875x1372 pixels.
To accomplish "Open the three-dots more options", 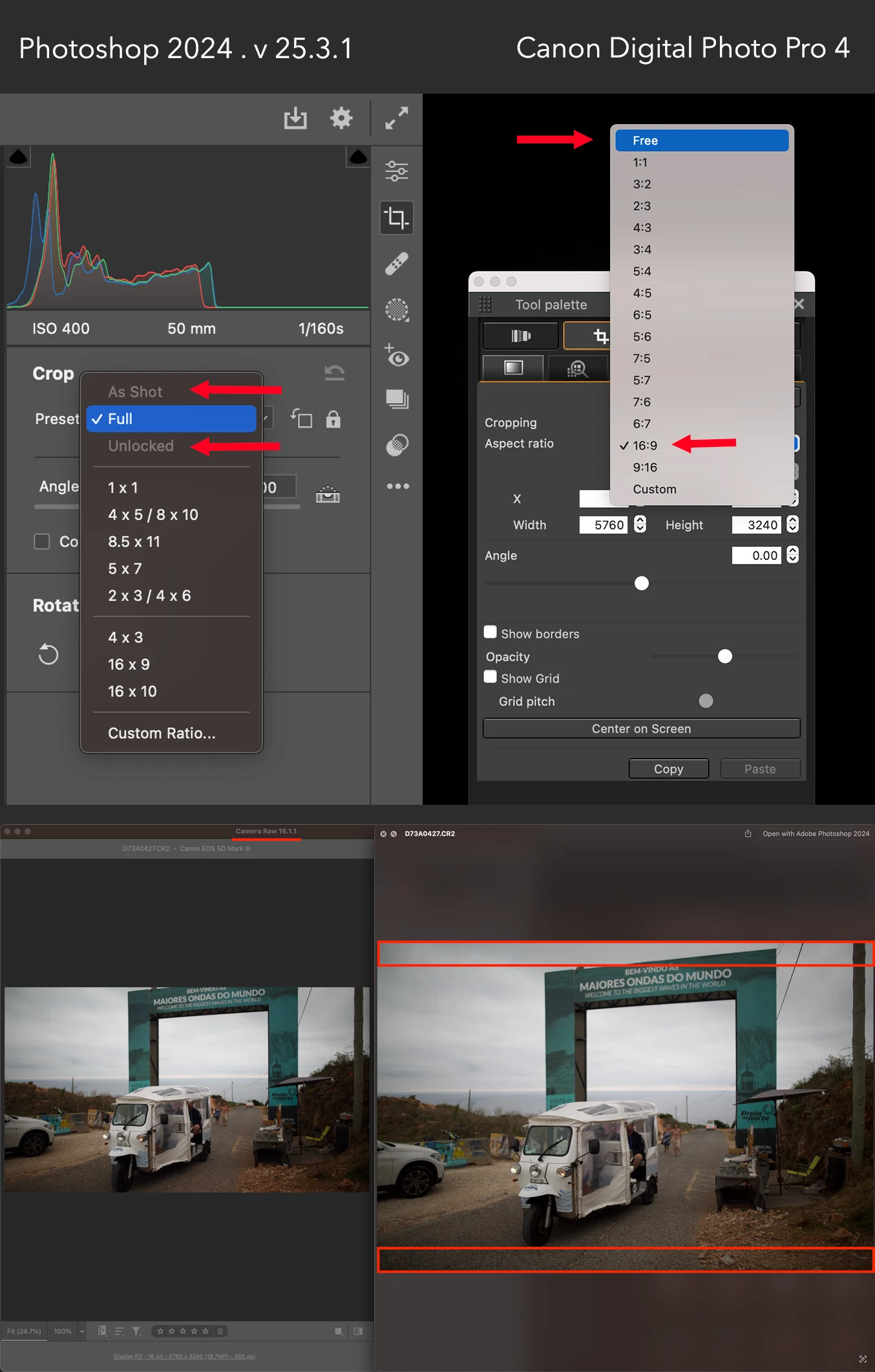I will 397,486.
